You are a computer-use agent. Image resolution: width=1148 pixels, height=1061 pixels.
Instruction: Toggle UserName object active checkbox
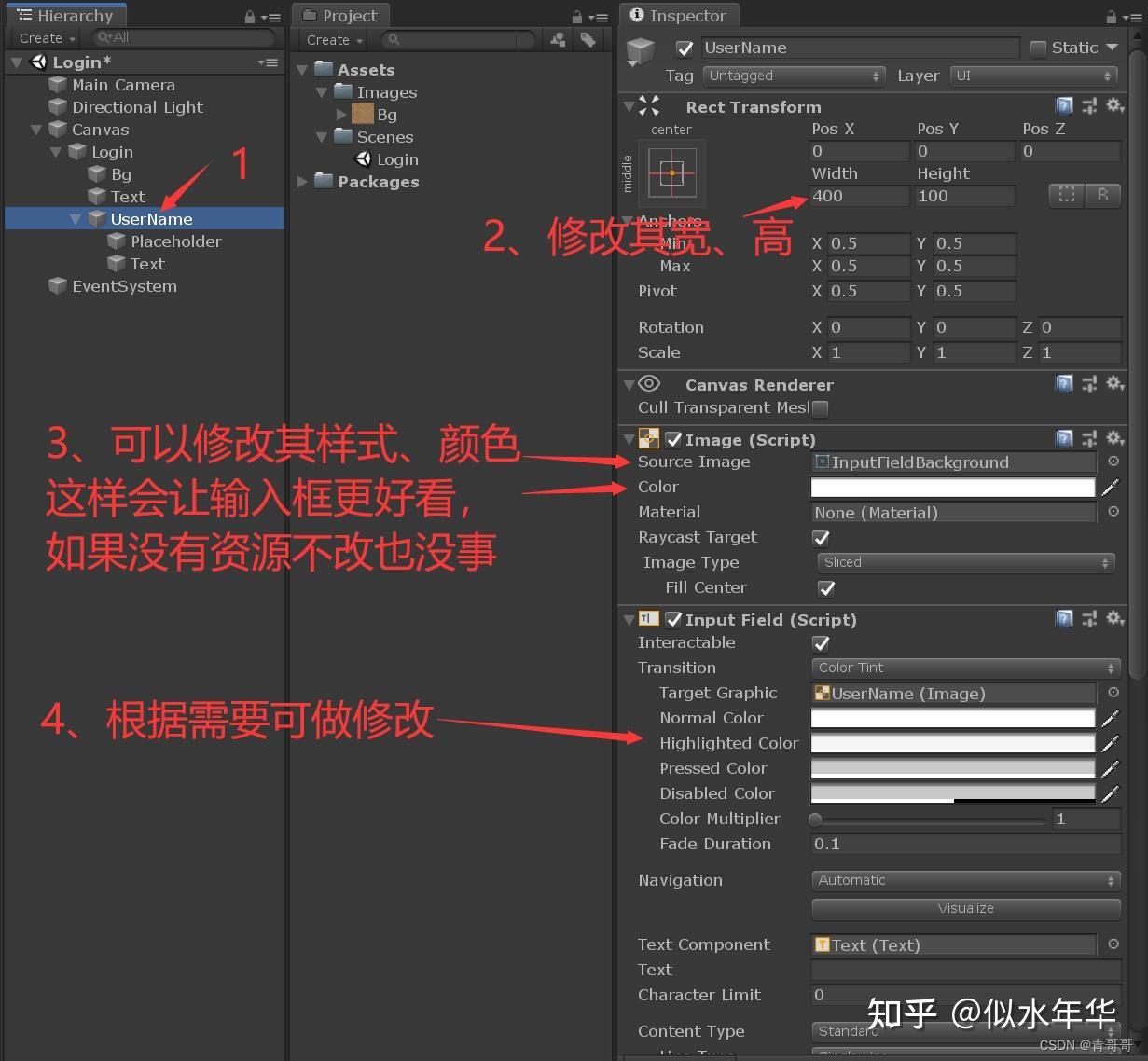(x=685, y=48)
